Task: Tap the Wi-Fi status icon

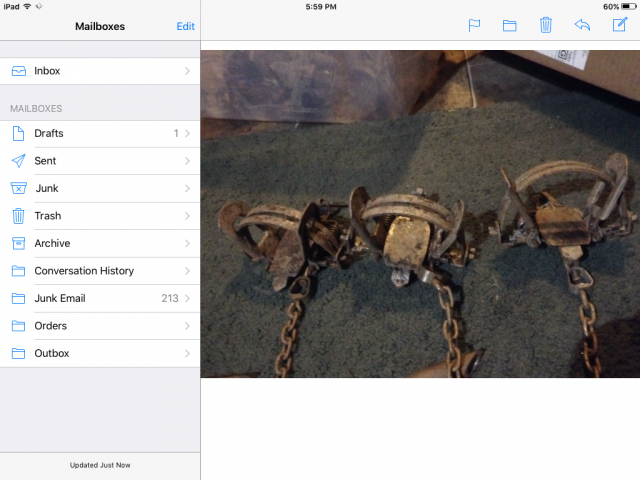Action: tap(27, 7)
